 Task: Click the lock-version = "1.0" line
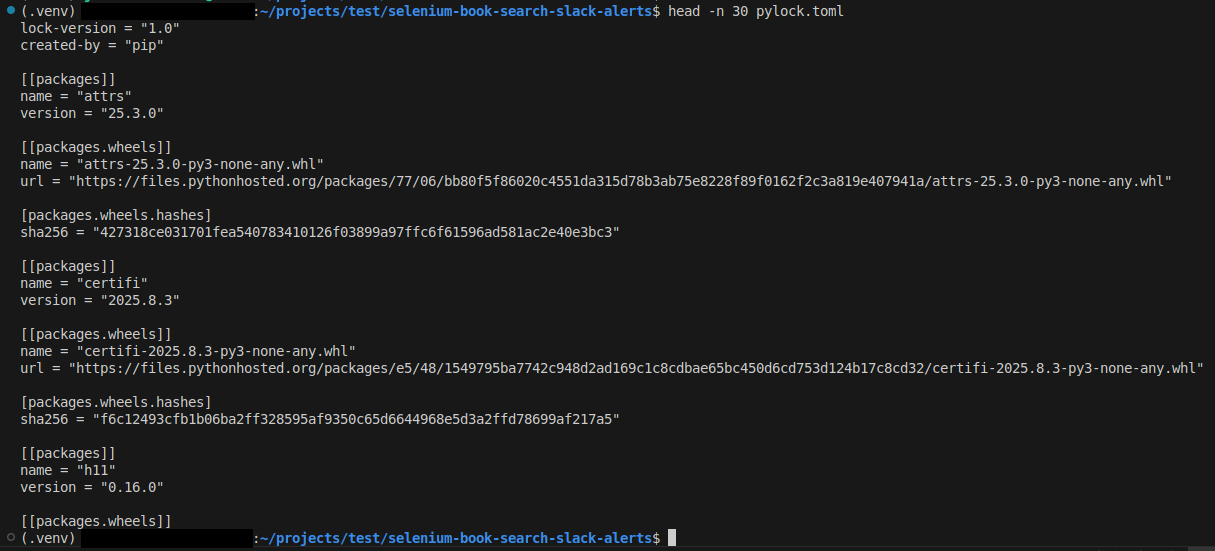[x=100, y=28]
